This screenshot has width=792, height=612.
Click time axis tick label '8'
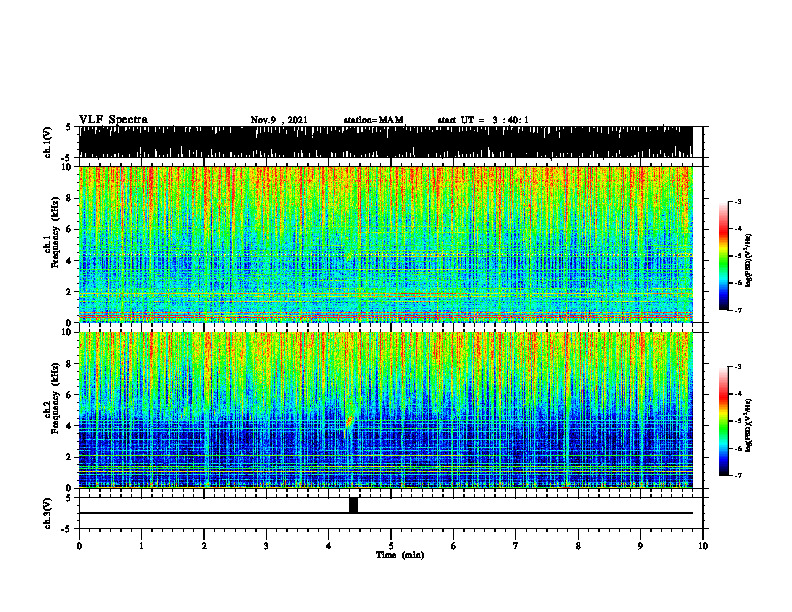pos(578,546)
